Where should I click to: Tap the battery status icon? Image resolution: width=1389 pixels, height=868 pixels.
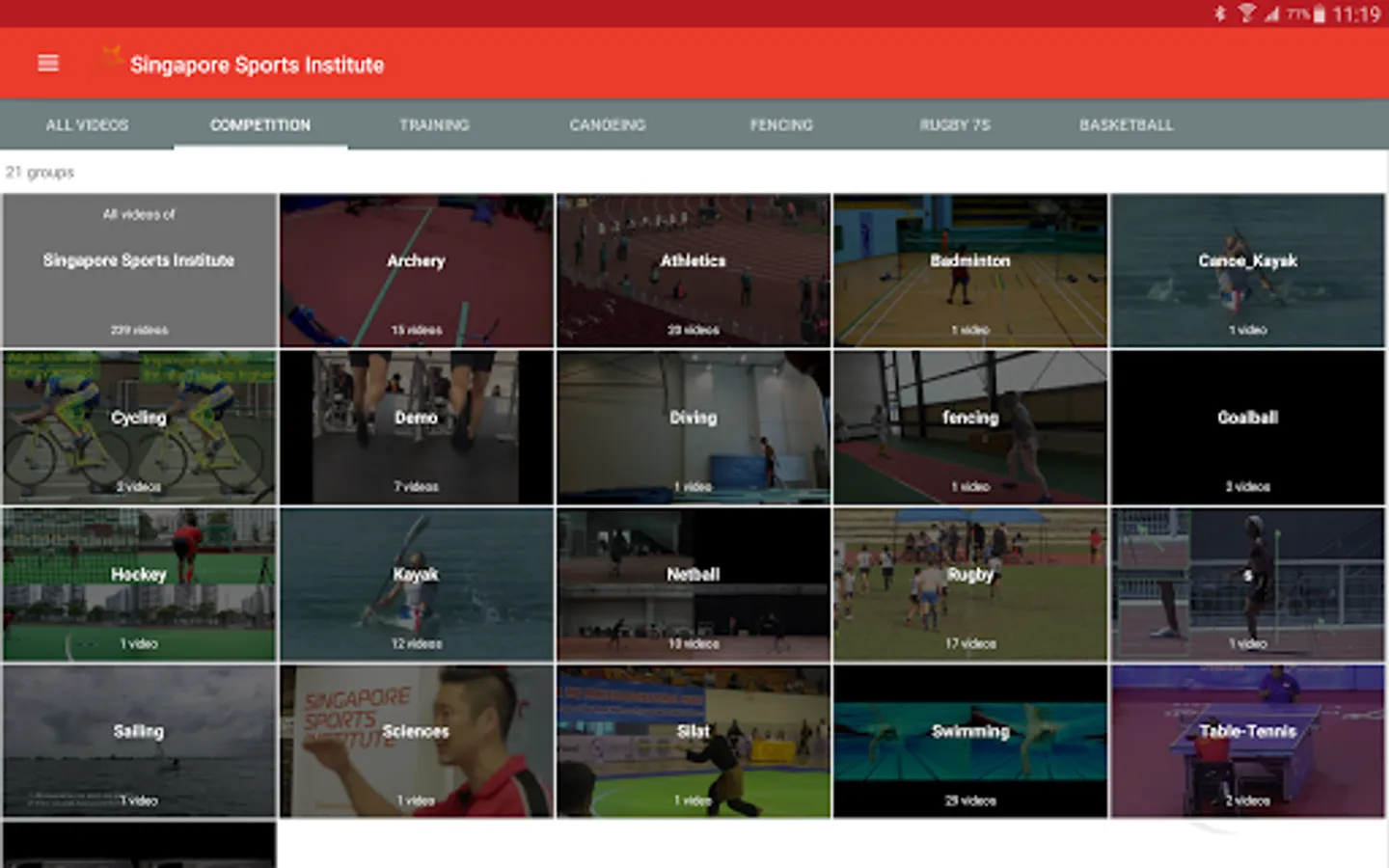click(x=1319, y=14)
